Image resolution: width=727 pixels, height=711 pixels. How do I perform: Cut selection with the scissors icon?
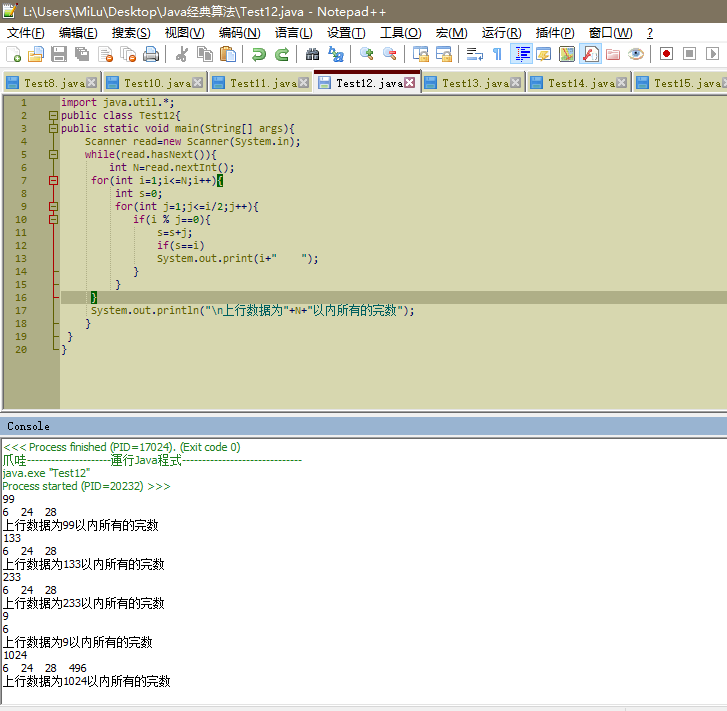(182, 54)
